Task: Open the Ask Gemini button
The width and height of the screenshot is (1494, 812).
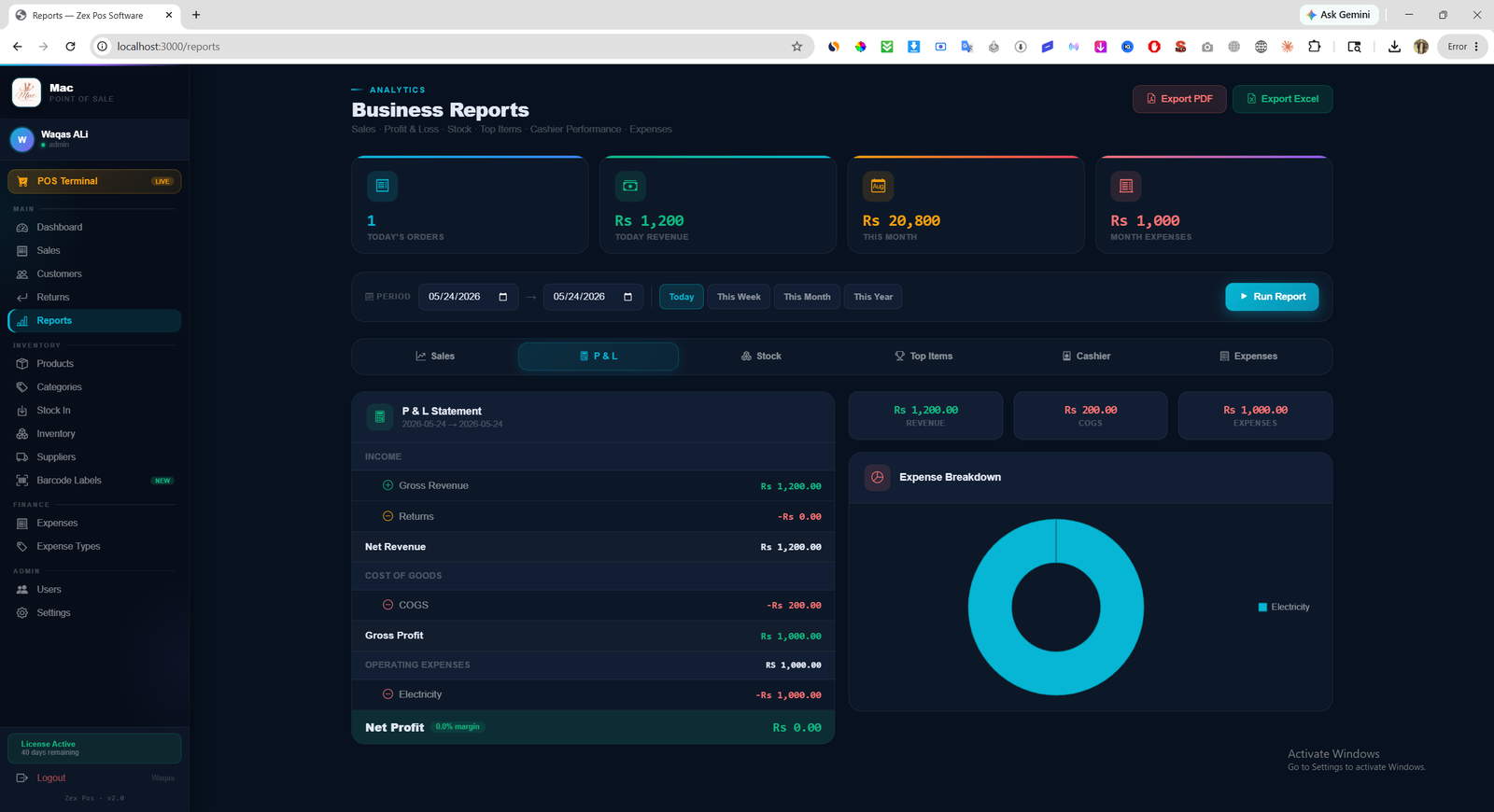Action: click(x=1339, y=15)
